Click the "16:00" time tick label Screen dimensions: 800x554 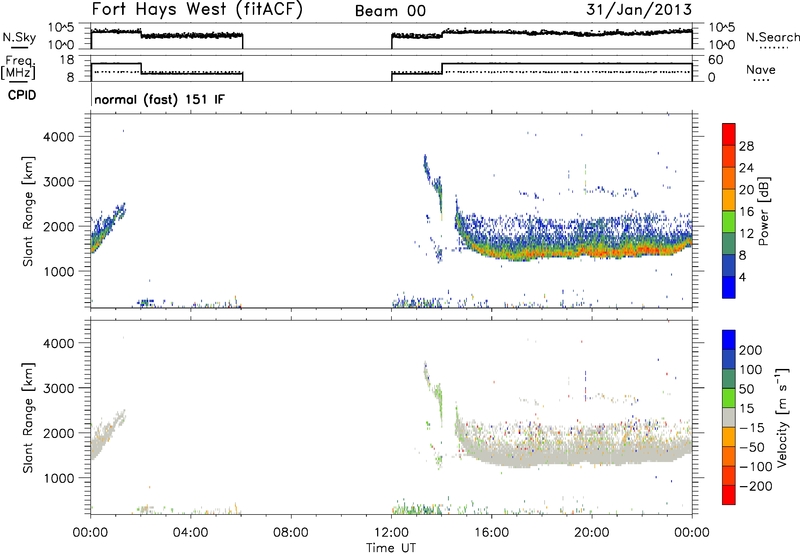click(491, 533)
